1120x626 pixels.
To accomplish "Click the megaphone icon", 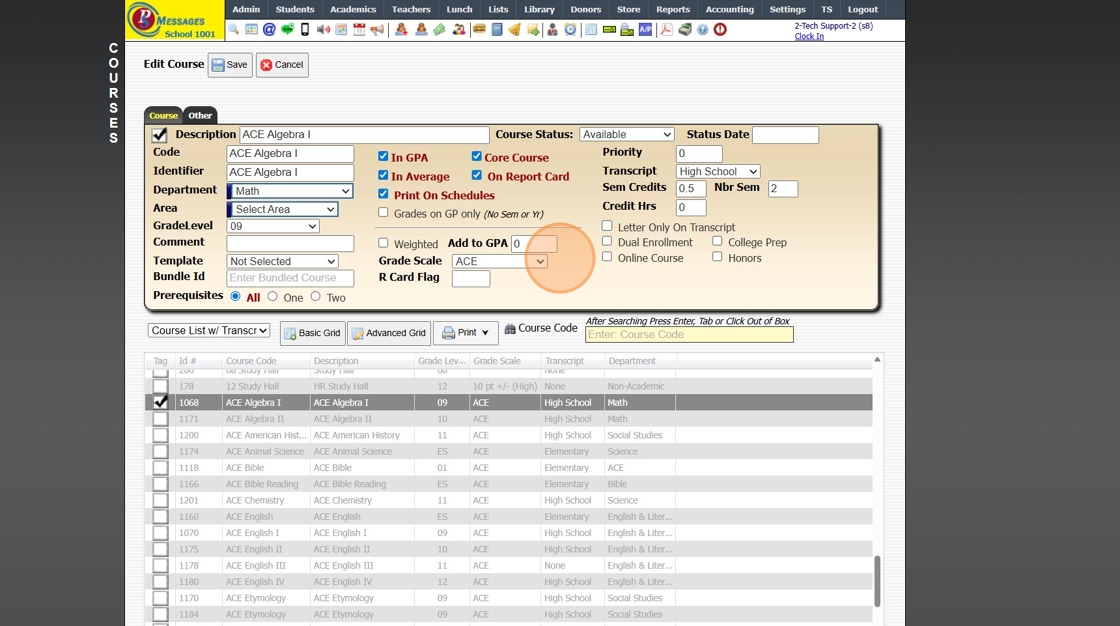I will pyautogui.click(x=376, y=29).
